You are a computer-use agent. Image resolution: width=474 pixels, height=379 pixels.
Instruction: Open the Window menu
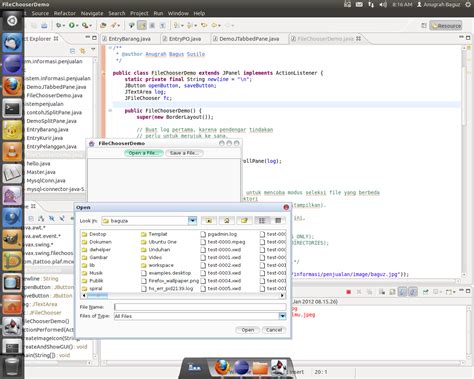[178, 13]
